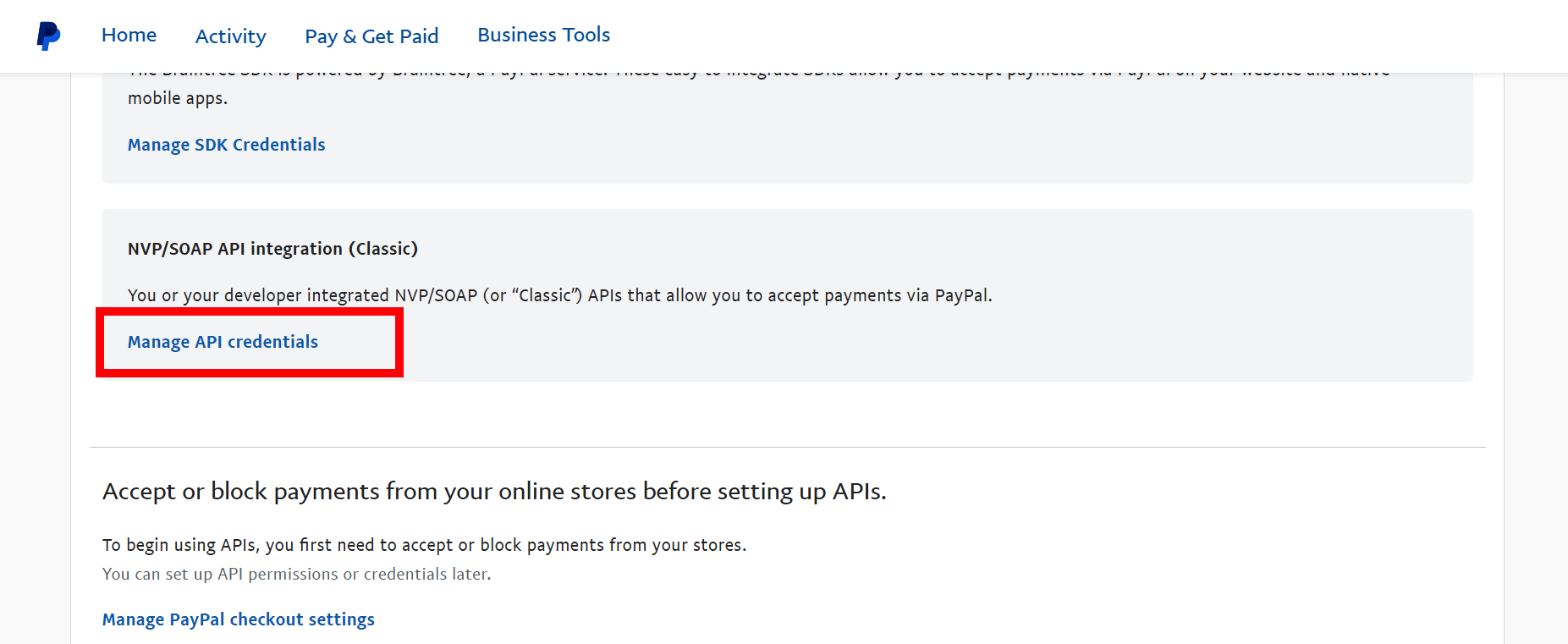Open the Home menu item
1568x644 pixels.
129,36
